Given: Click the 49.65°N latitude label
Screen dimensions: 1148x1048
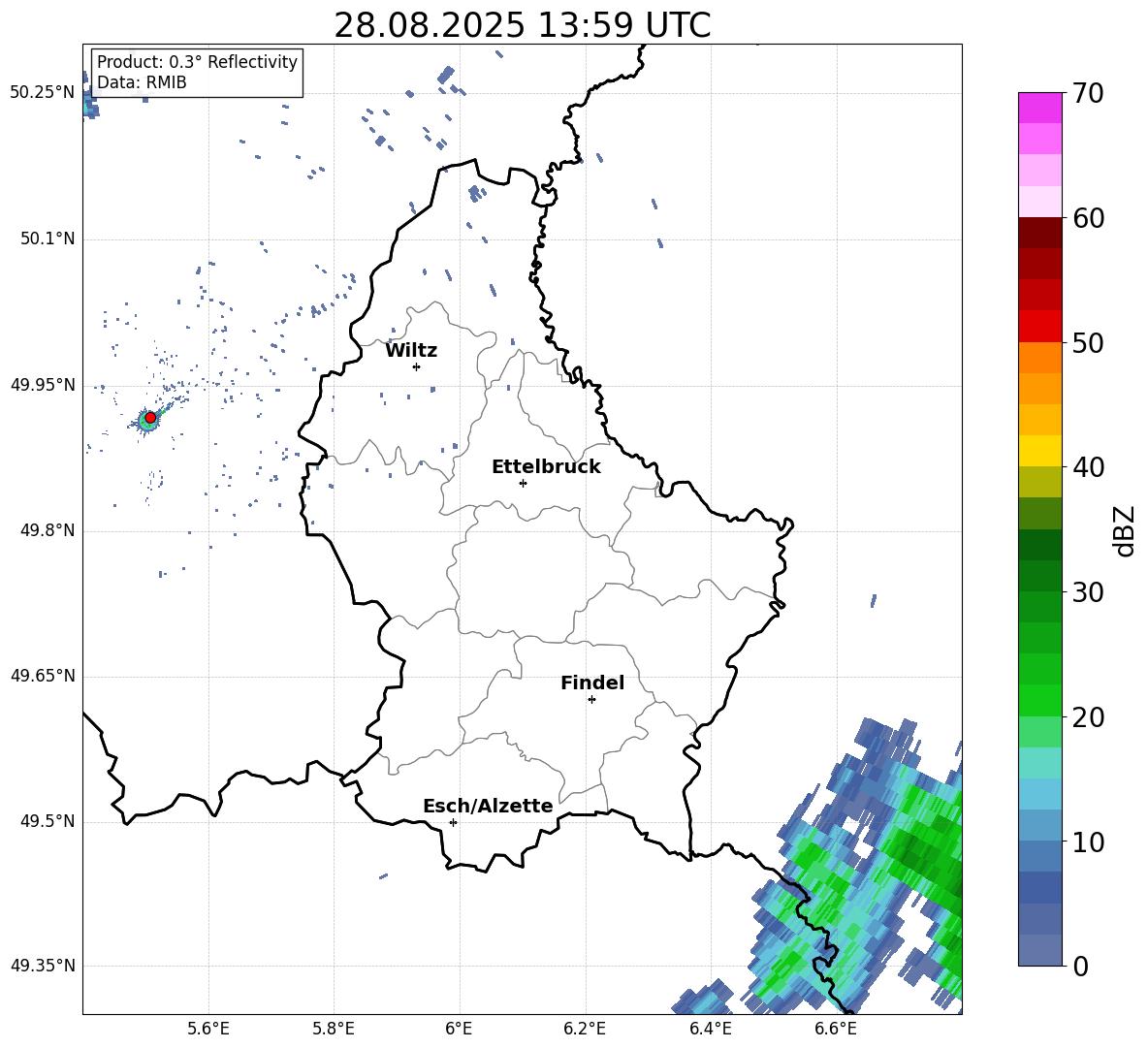Looking at the screenshot, I should 43,676.
